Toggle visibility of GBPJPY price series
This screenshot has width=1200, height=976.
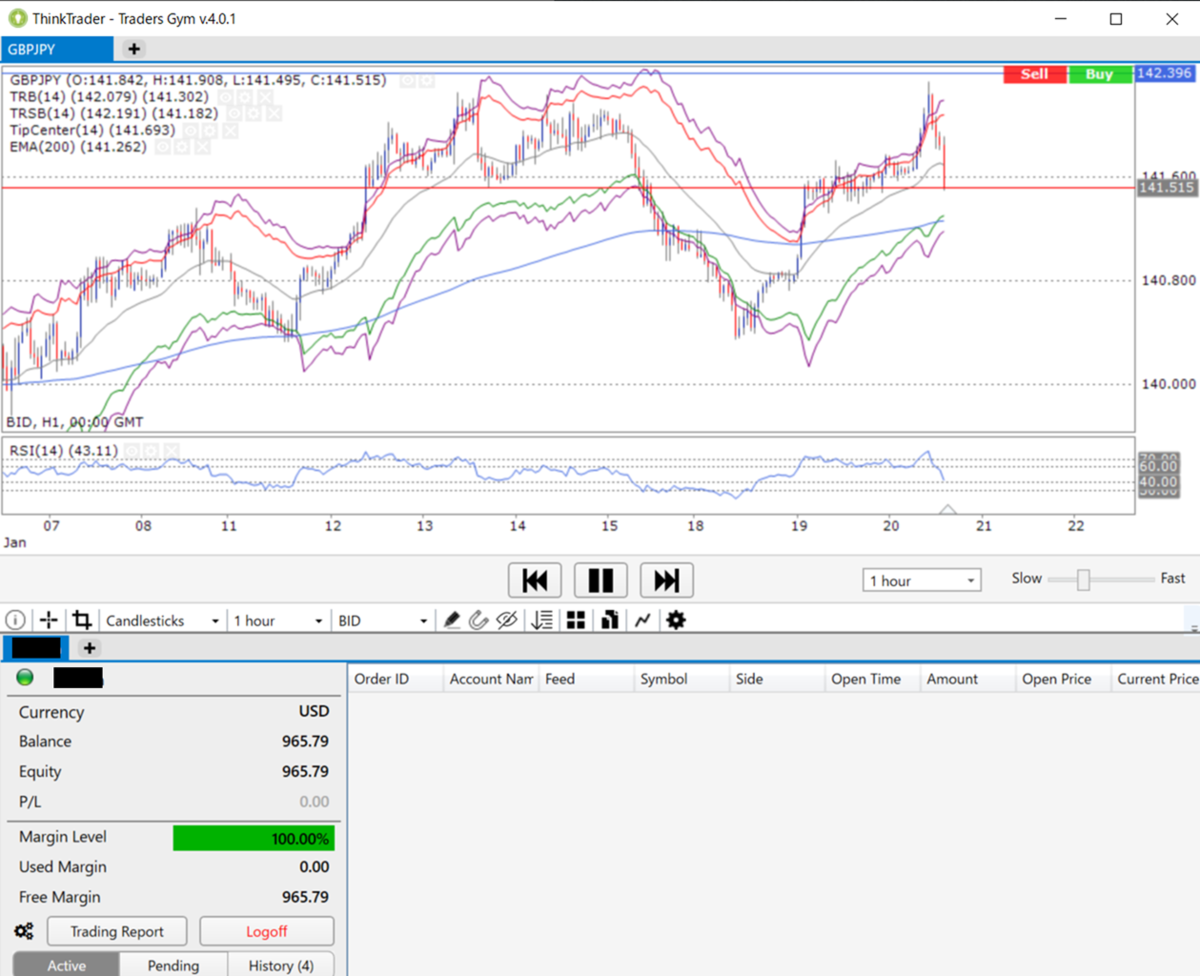pyautogui.click(x=407, y=80)
